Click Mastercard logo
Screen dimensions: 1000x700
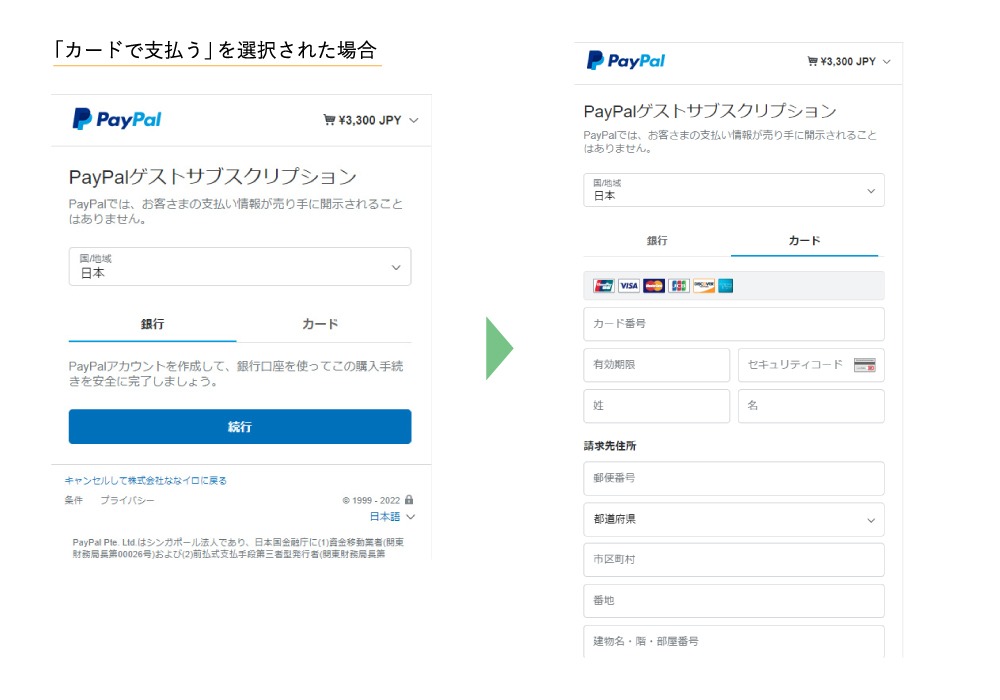click(654, 286)
